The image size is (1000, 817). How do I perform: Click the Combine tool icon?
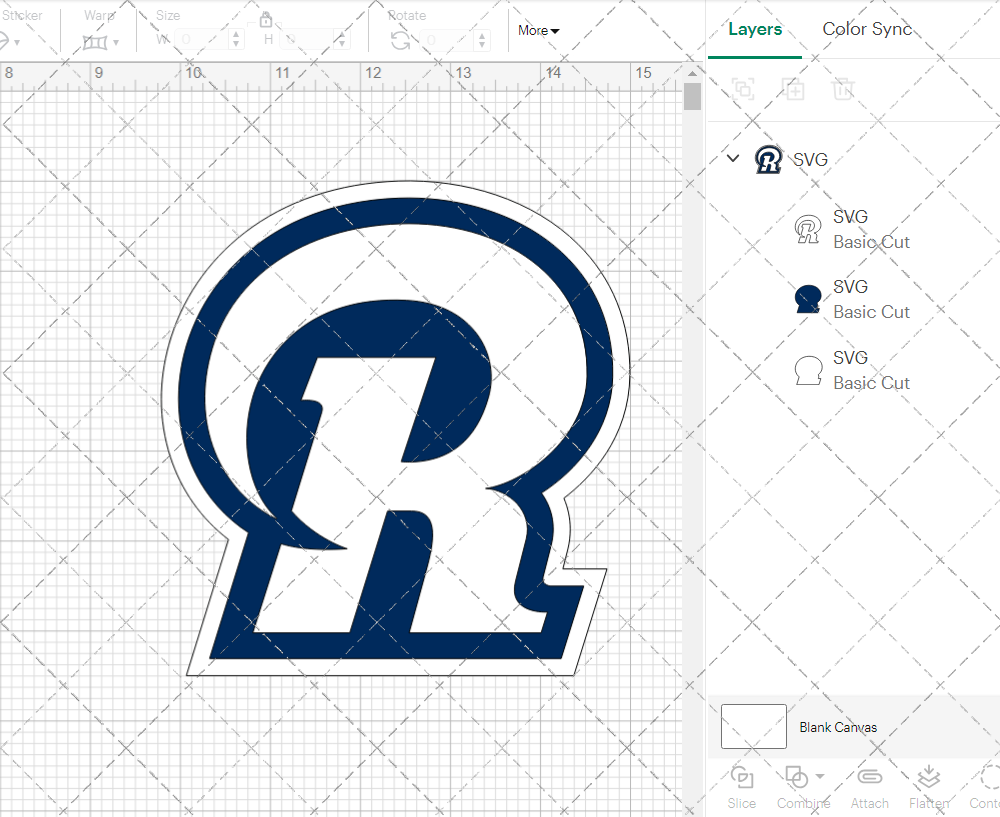797,777
